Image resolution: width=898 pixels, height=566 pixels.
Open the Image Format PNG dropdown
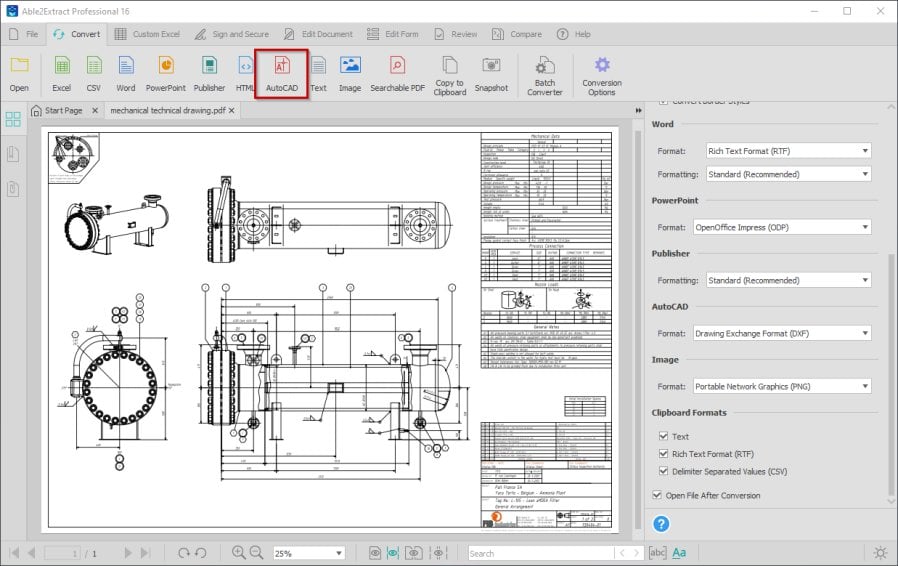pos(781,386)
